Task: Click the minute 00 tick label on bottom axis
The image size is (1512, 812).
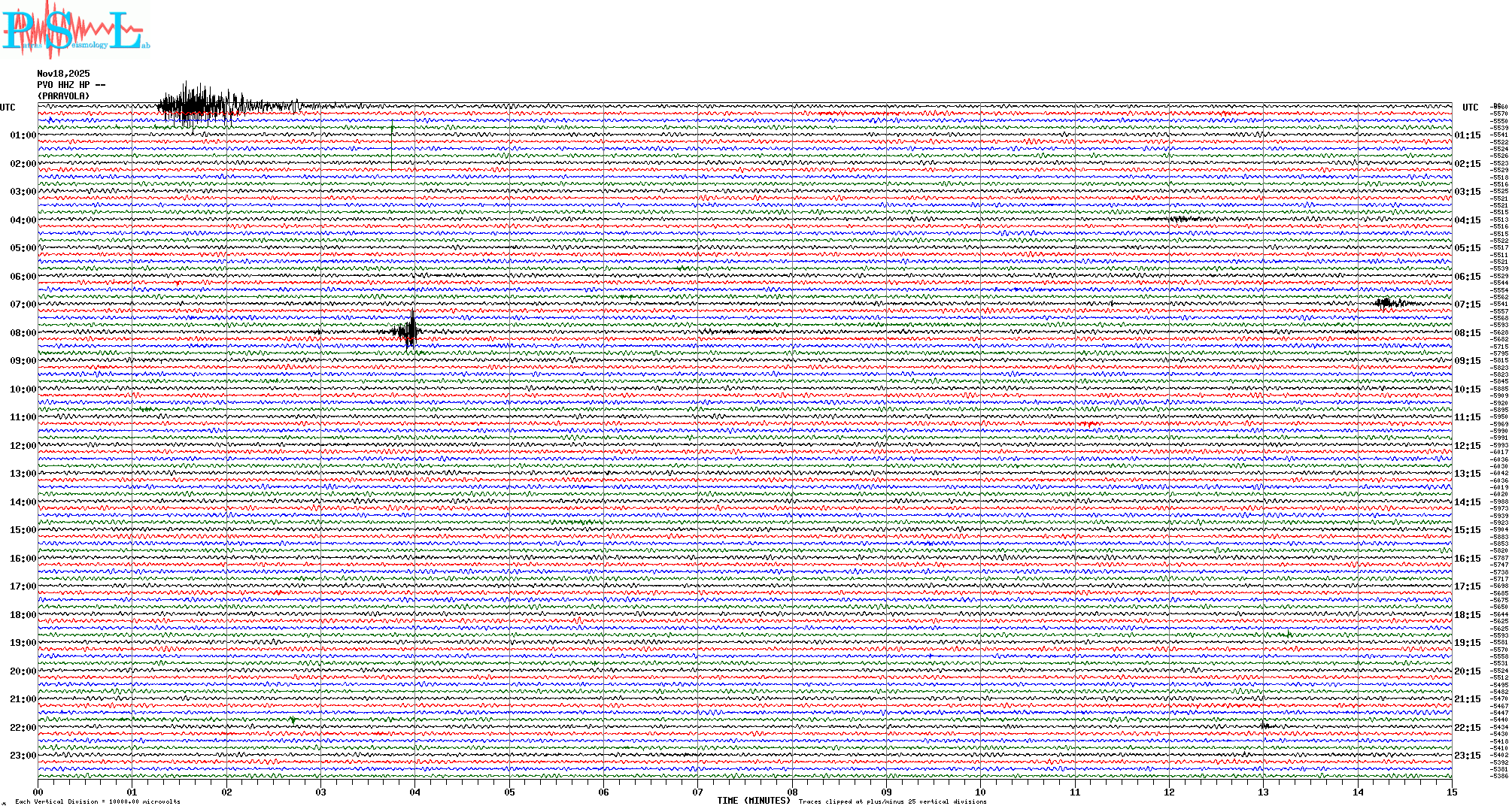Action: point(38,792)
